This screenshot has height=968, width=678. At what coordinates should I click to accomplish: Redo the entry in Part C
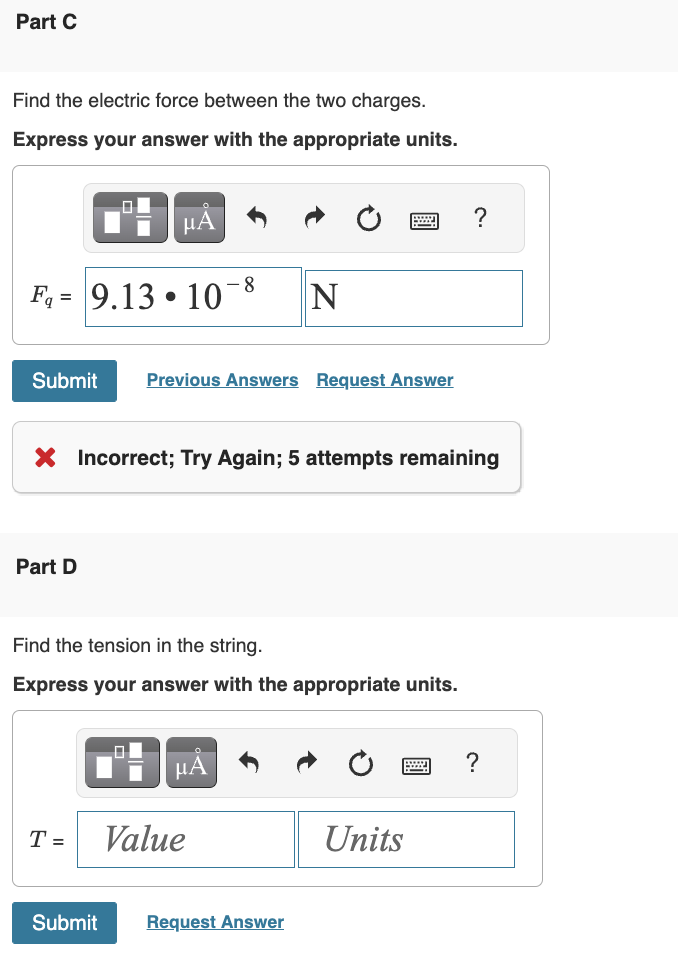(313, 217)
